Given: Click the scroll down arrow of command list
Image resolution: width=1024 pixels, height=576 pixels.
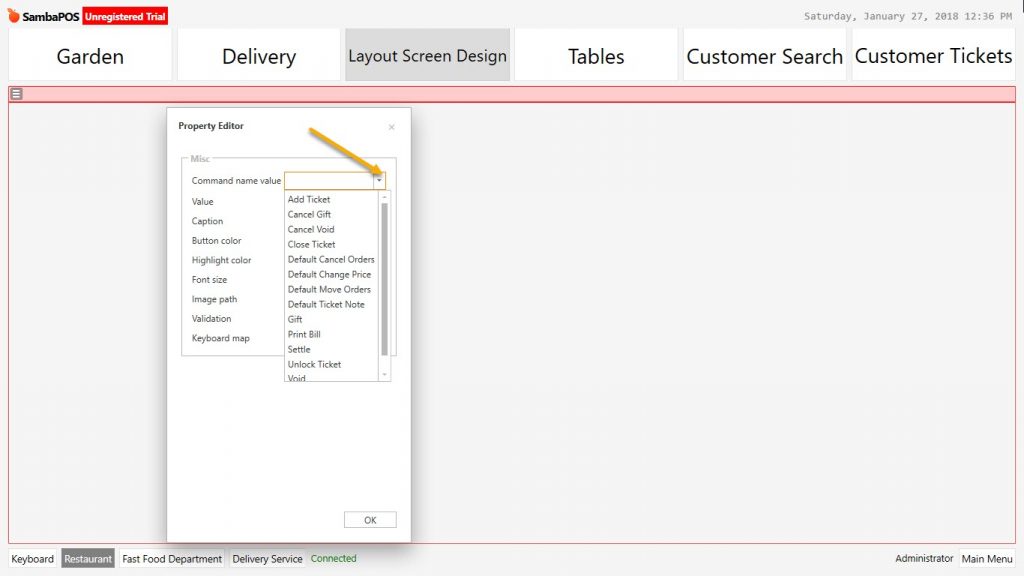Looking at the screenshot, I should [385, 375].
